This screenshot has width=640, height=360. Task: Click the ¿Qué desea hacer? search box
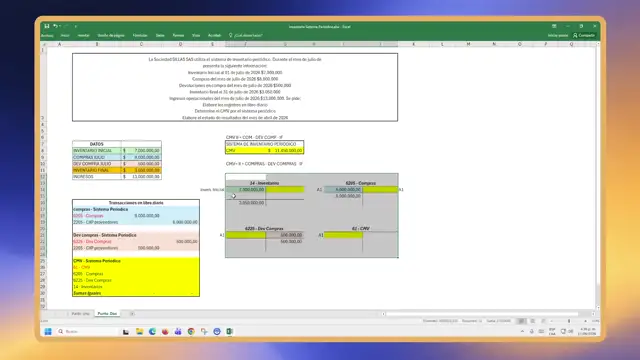246,36
